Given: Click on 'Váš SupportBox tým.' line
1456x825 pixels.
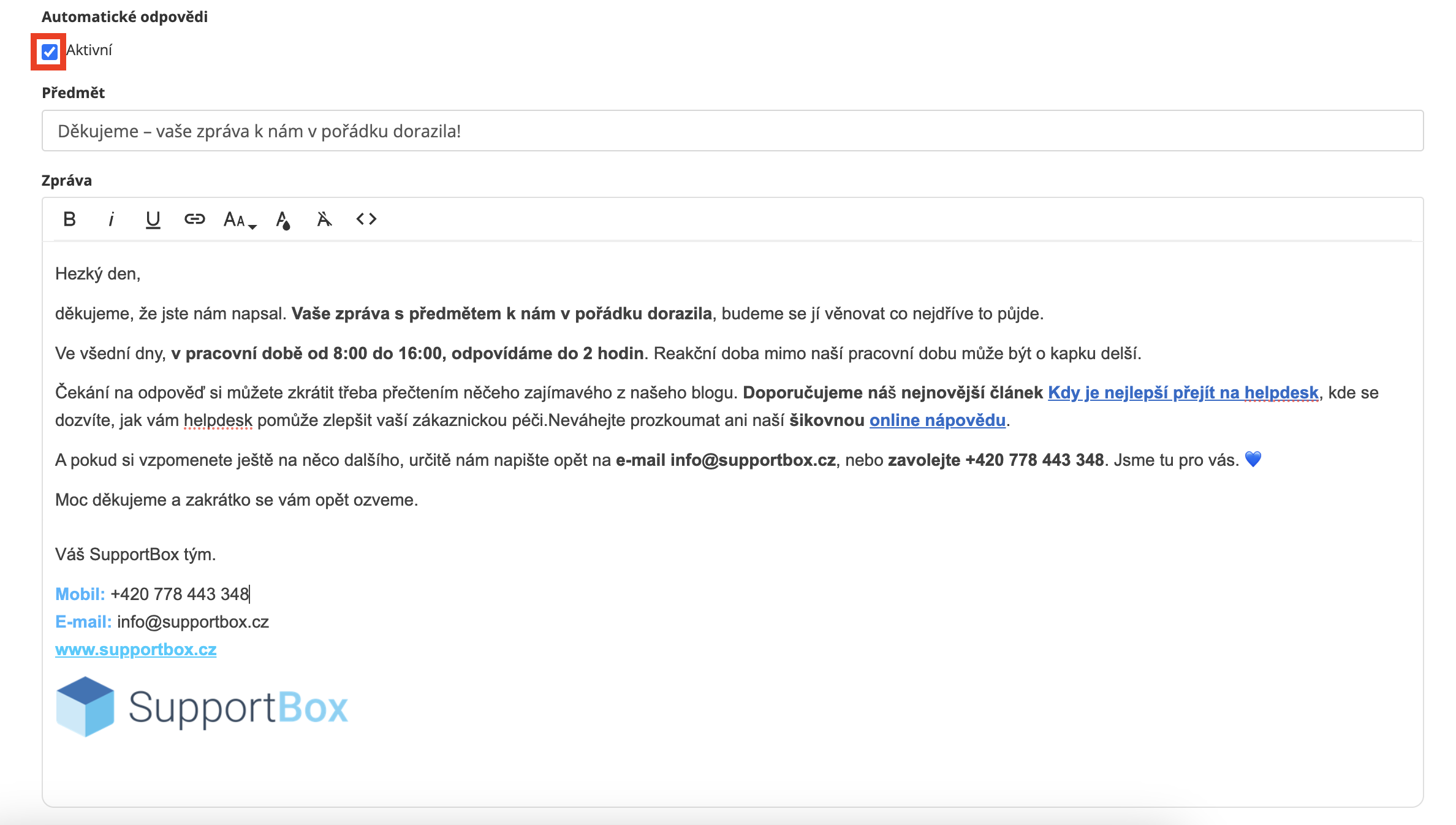Looking at the screenshot, I should 135,555.
